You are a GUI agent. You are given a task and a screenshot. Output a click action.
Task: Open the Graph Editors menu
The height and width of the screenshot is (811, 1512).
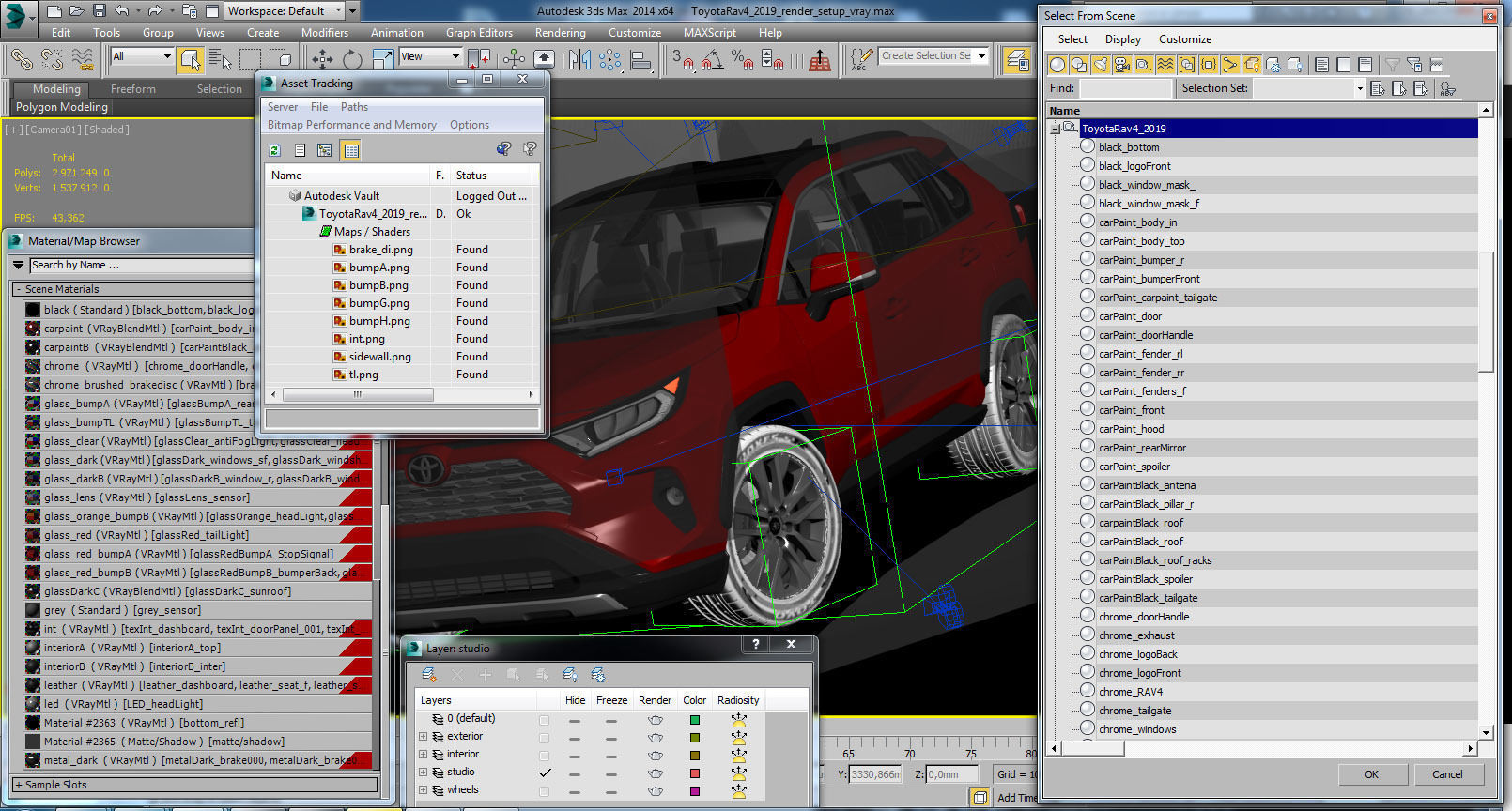(x=479, y=33)
